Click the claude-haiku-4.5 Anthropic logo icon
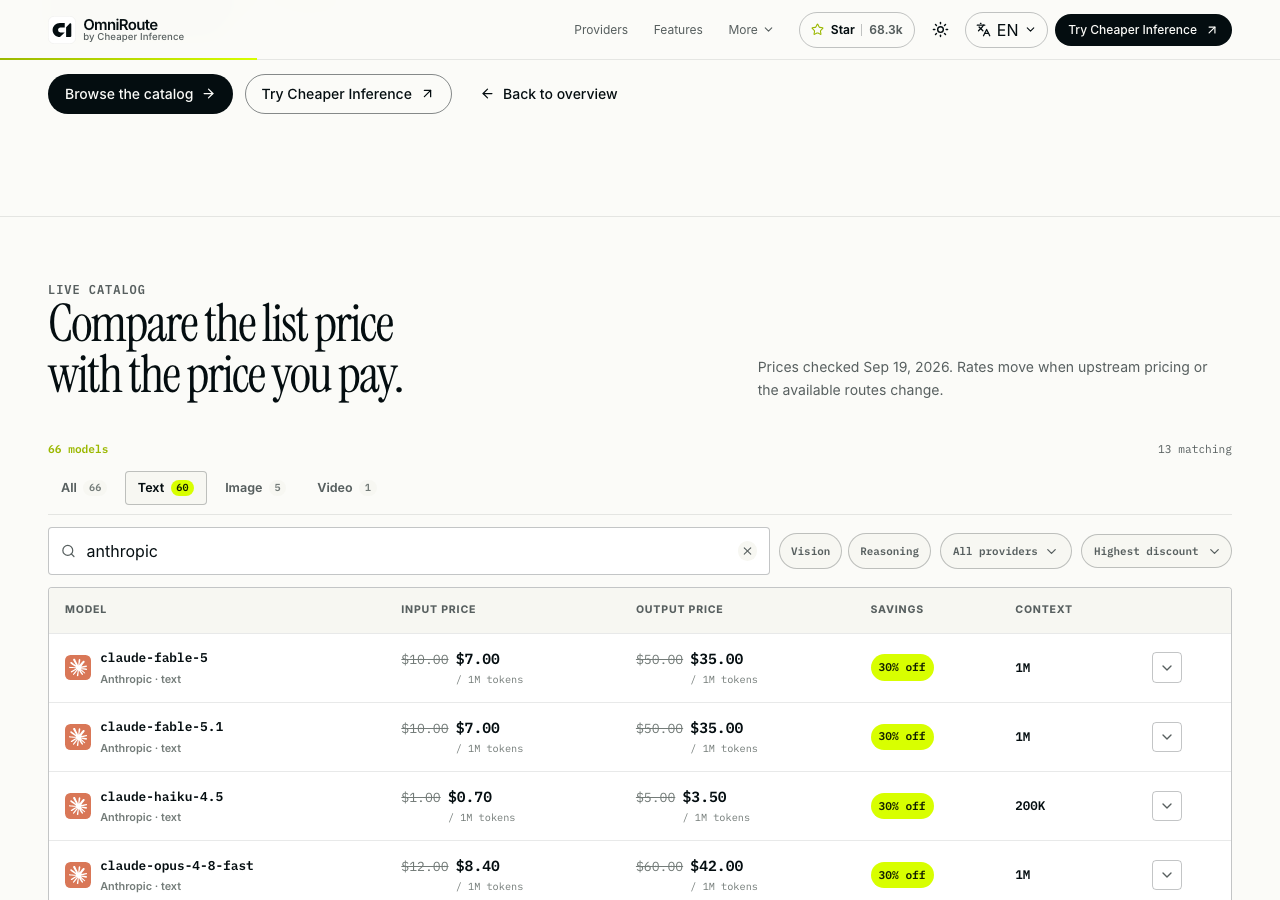1280x900 pixels. pos(78,806)
